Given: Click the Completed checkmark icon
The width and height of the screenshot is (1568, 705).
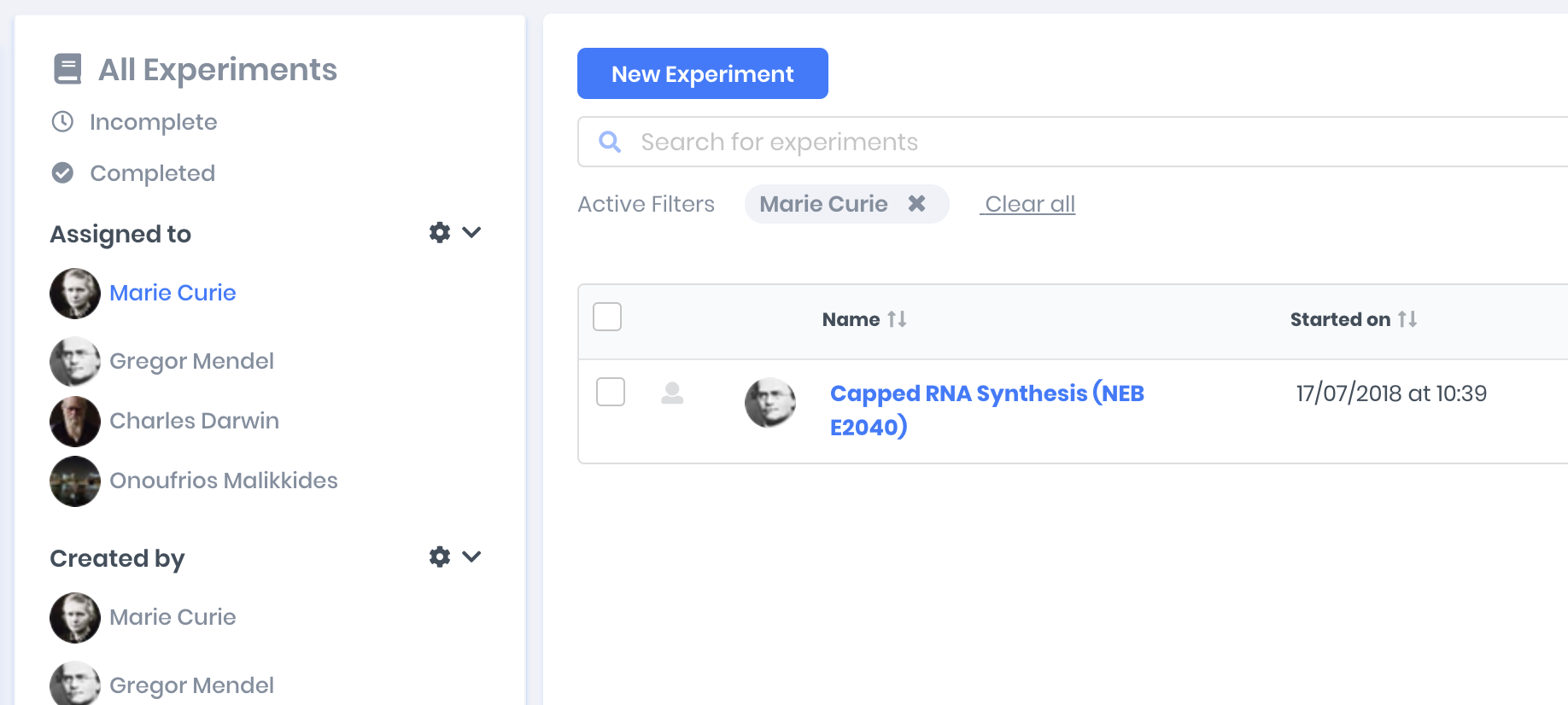Looking at the screenshot, I should pyautogui.click(x=62, y=173).
